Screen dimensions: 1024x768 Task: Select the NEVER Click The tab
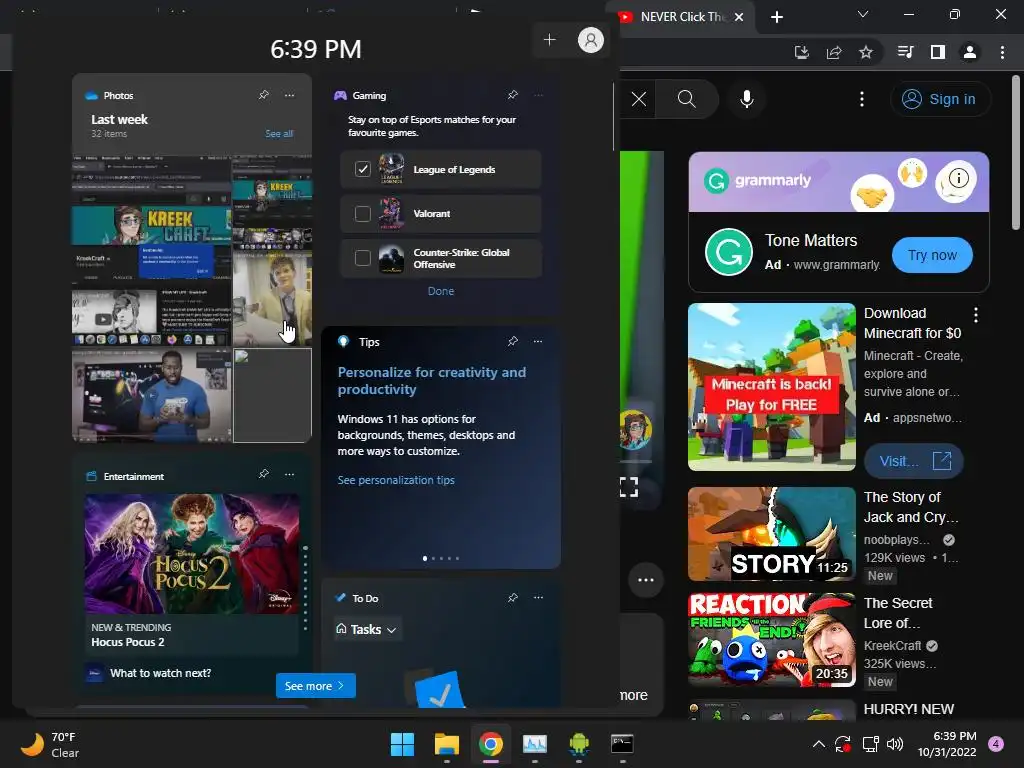point(680,17)
